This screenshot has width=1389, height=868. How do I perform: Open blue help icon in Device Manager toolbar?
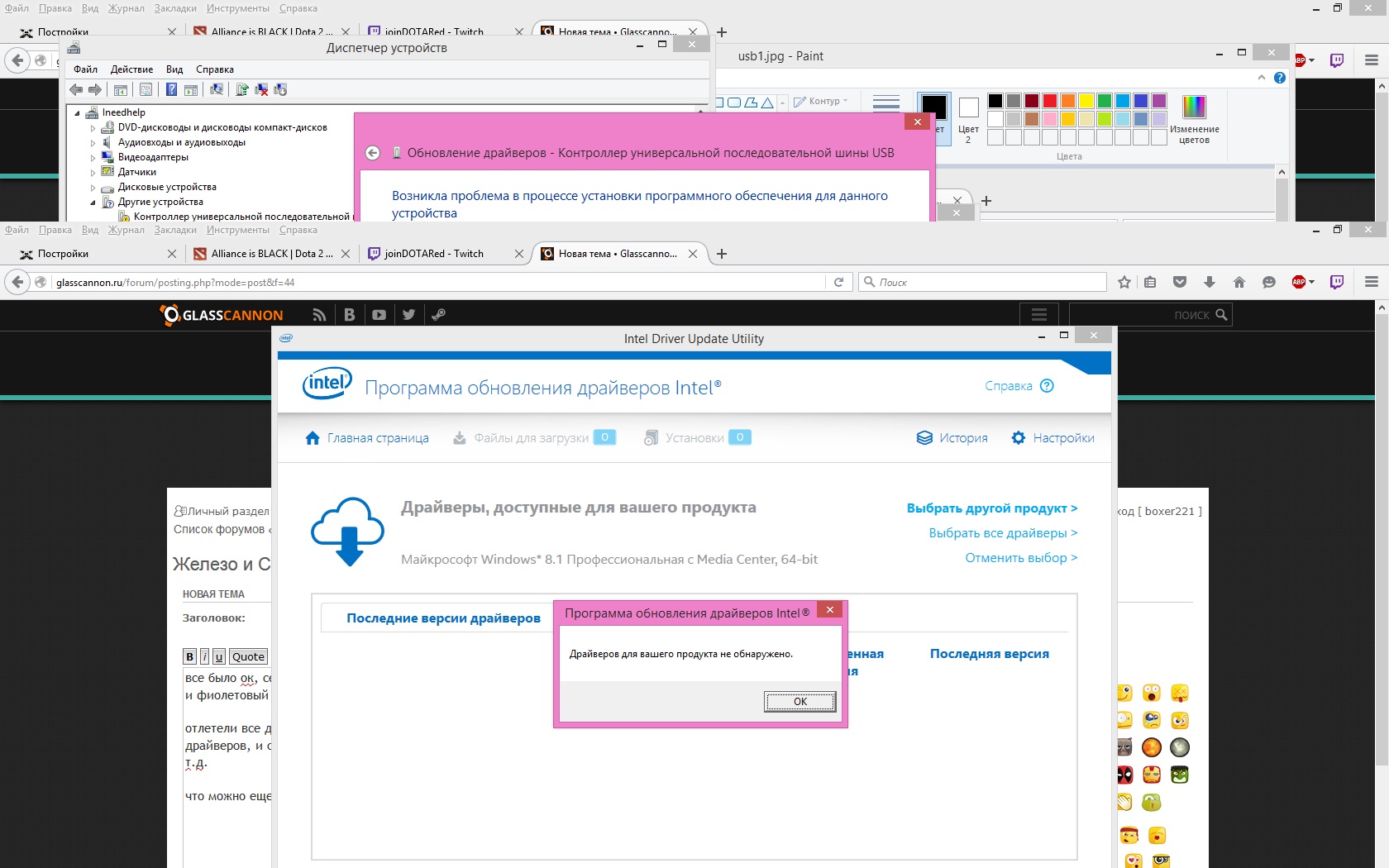pos(171,89)
